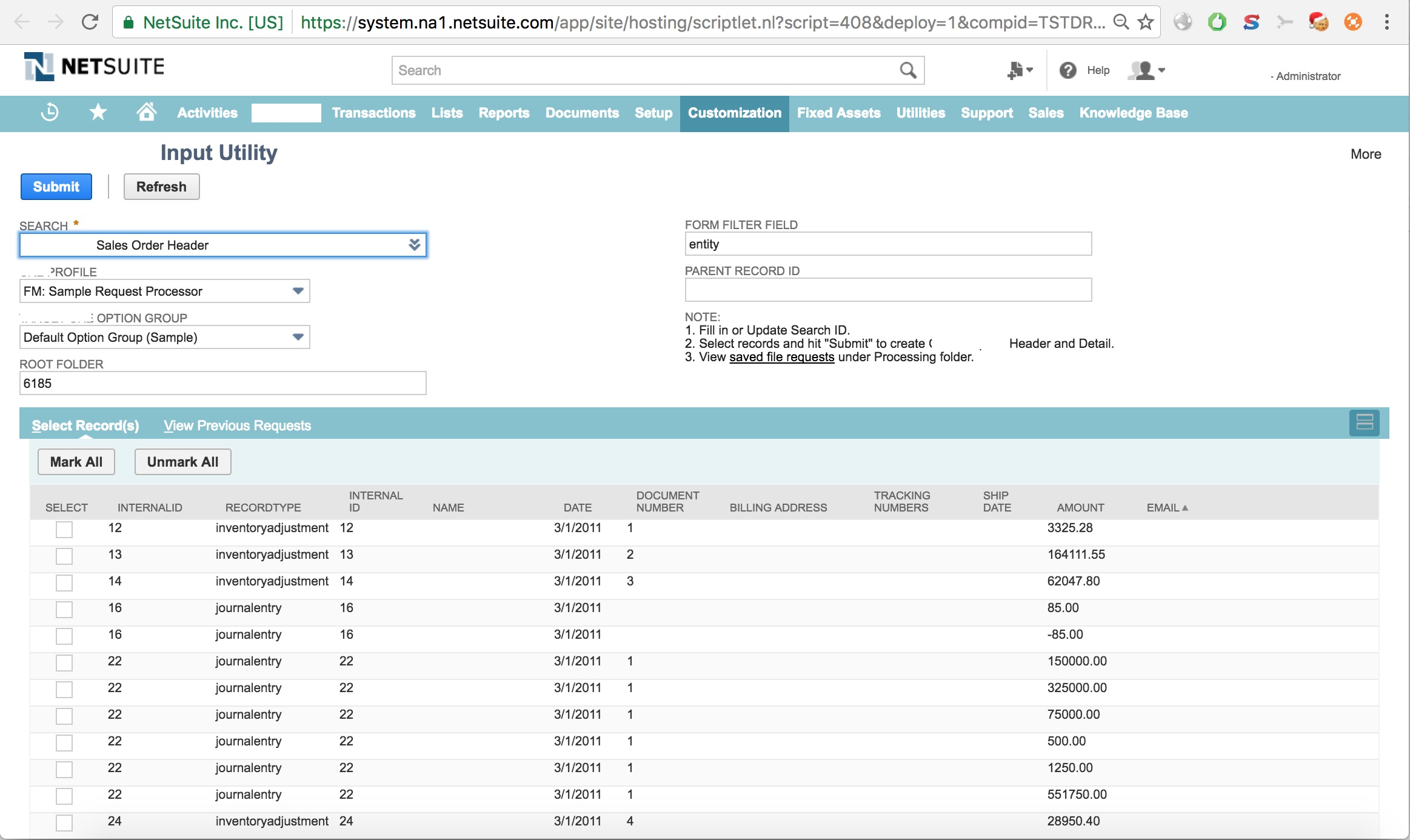Check the box for inventoryadjustment row 24
1410x840 pixels.
[x=64, y=822]
